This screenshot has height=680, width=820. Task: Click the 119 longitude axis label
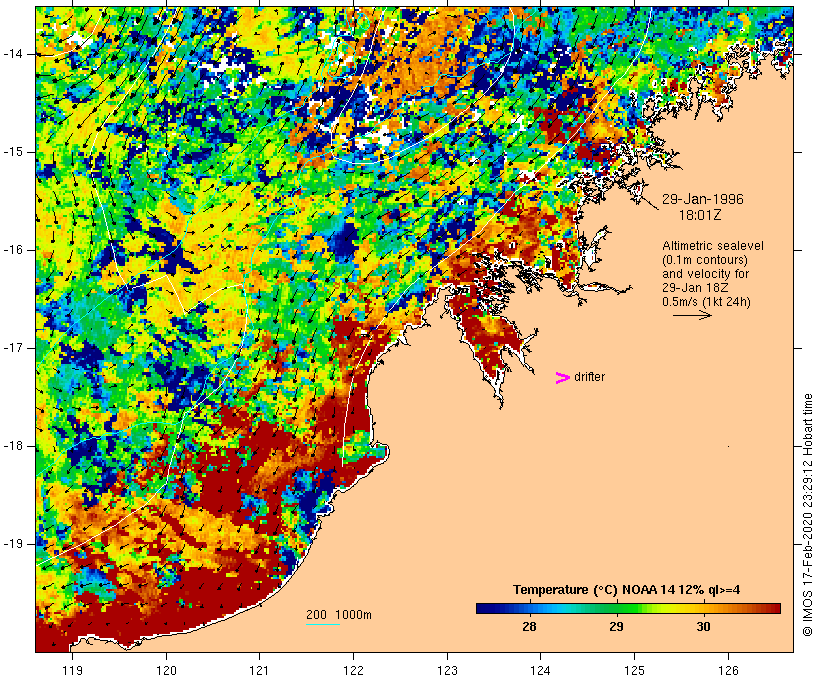click(x=72, y=671)
